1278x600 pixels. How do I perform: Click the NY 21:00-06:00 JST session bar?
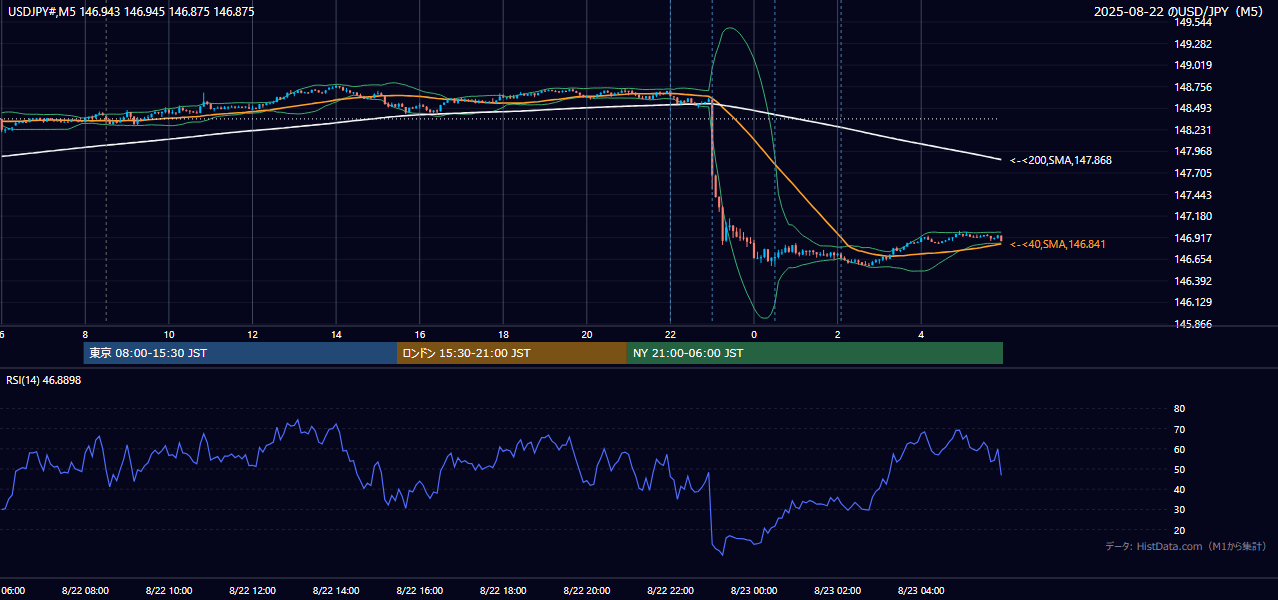tap(815, 353)
